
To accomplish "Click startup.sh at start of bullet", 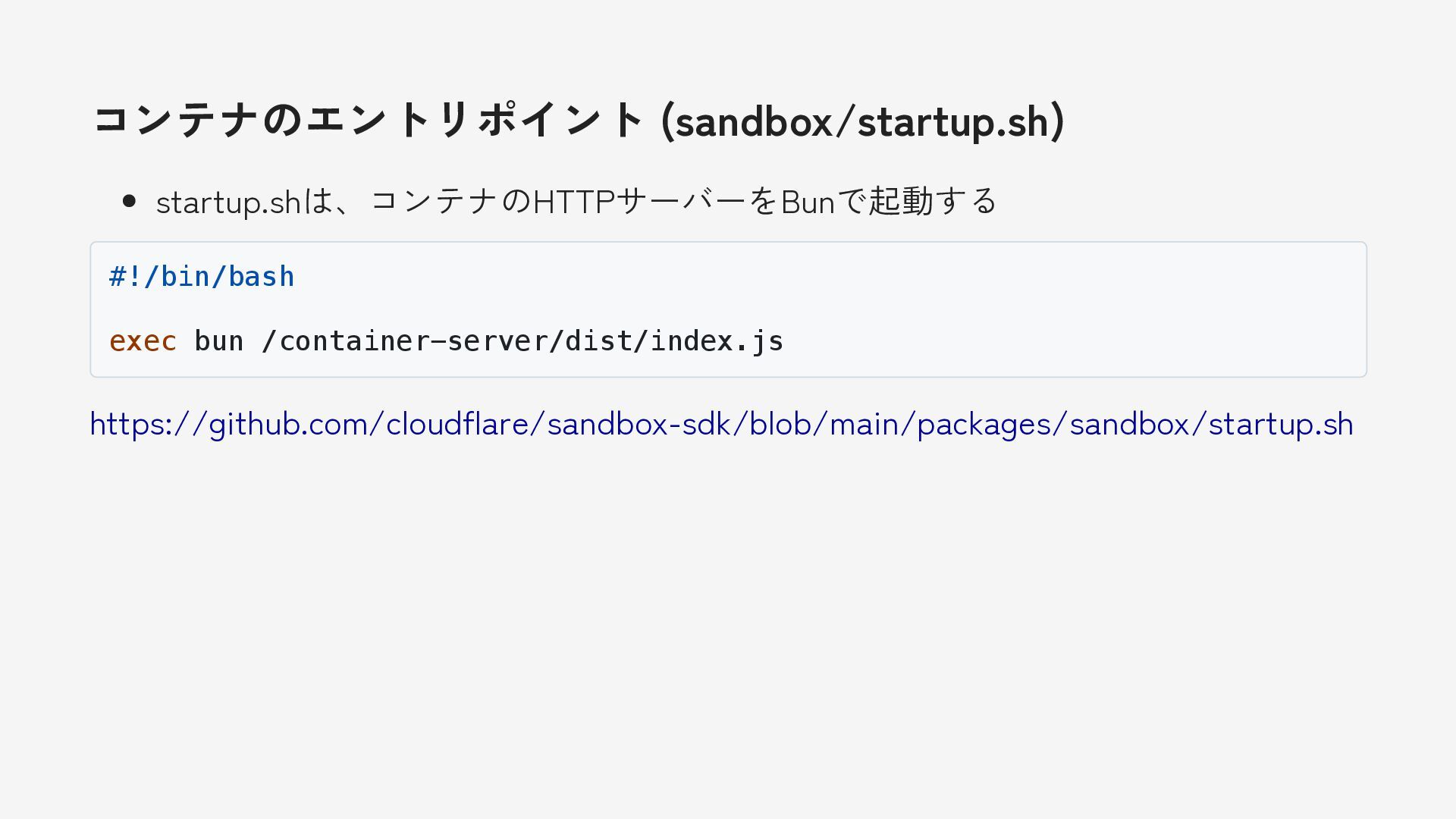I will click(x=228, y=202).
